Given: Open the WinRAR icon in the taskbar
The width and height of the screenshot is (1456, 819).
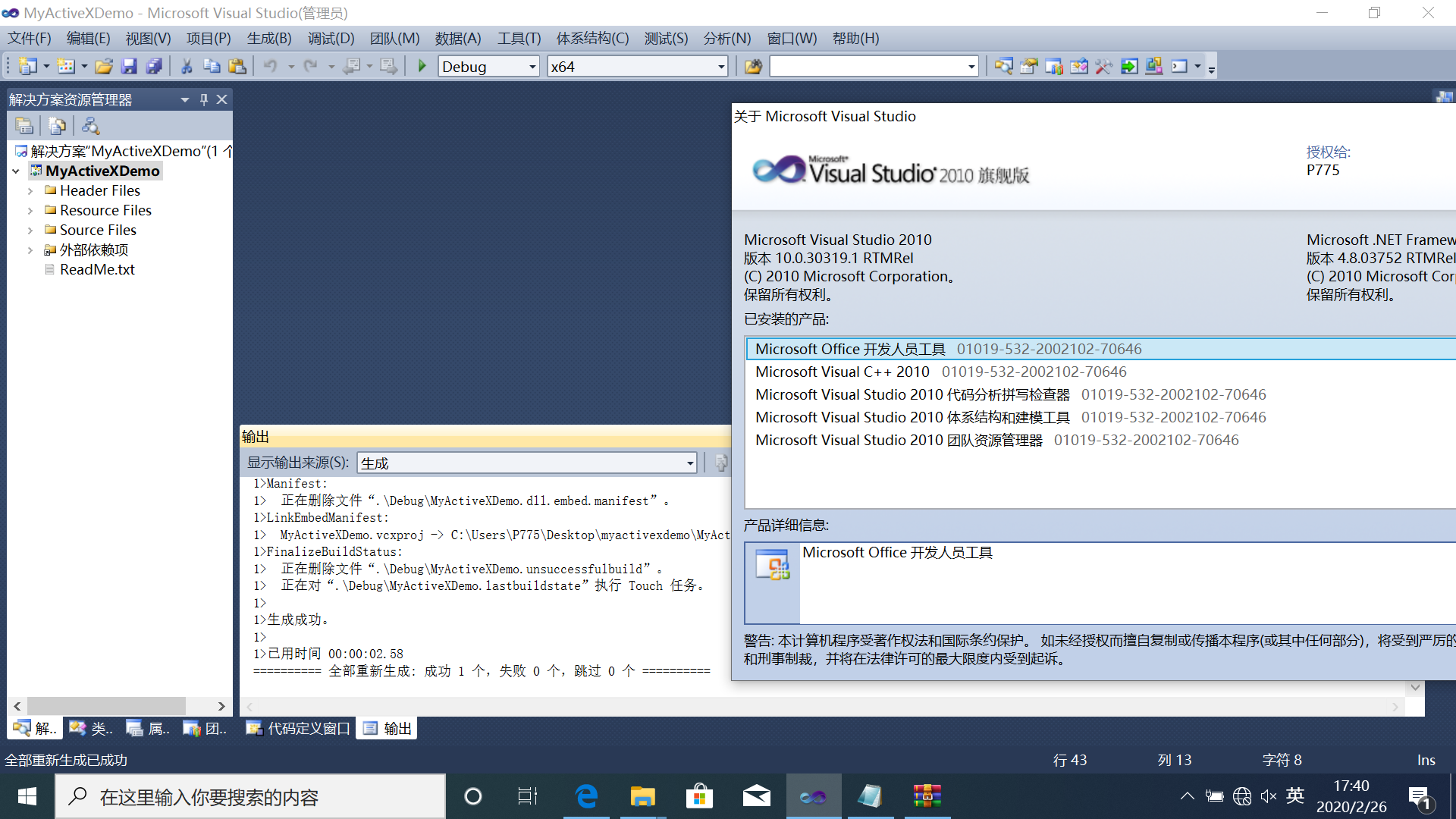Looking at the screenshot, I should (927, 796).
